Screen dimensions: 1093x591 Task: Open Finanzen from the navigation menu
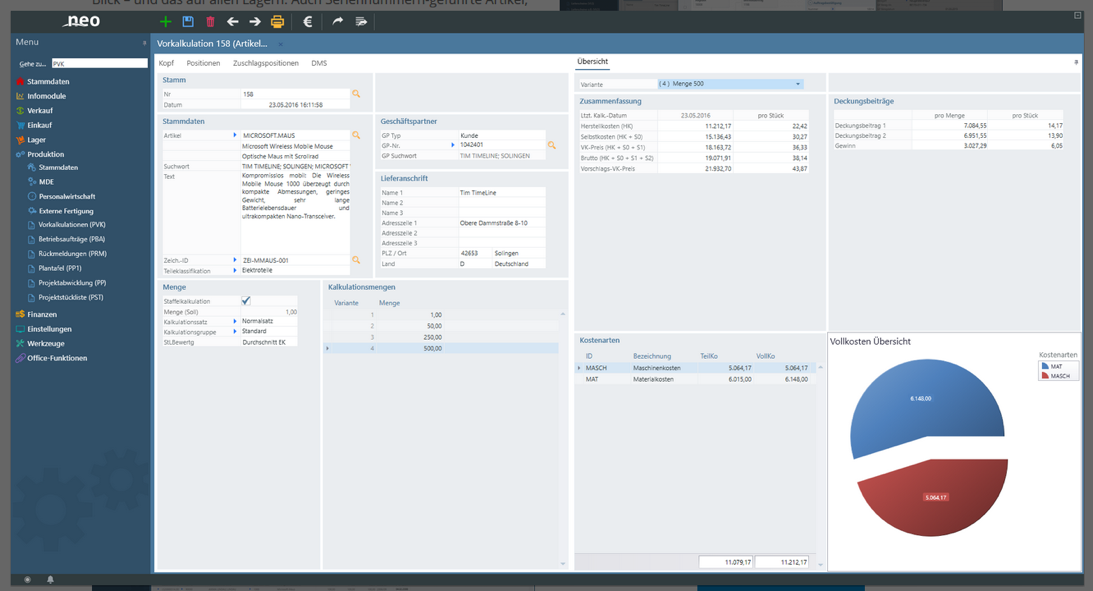47,314
